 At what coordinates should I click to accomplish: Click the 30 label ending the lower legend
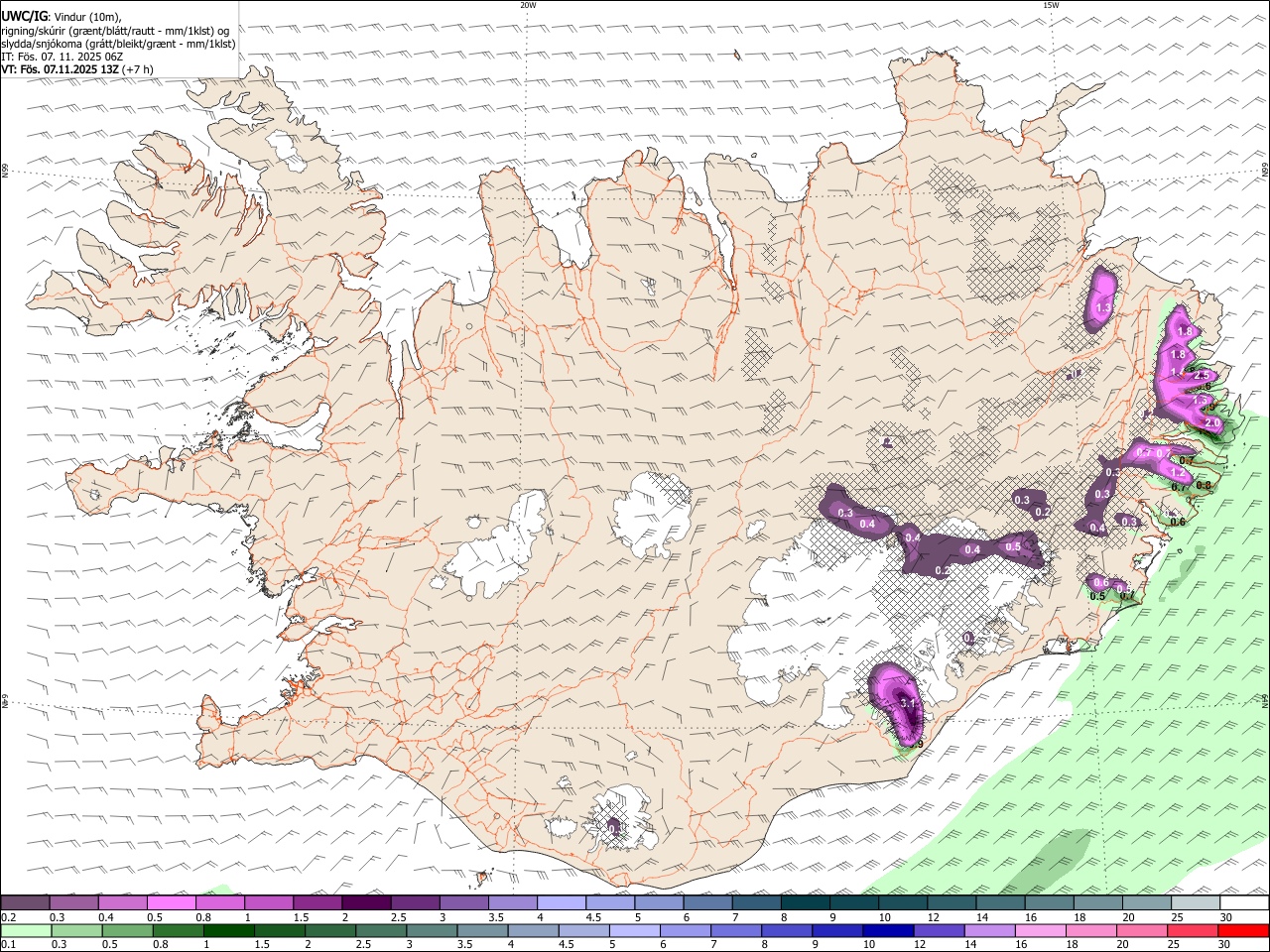[x=1223, y=945]
